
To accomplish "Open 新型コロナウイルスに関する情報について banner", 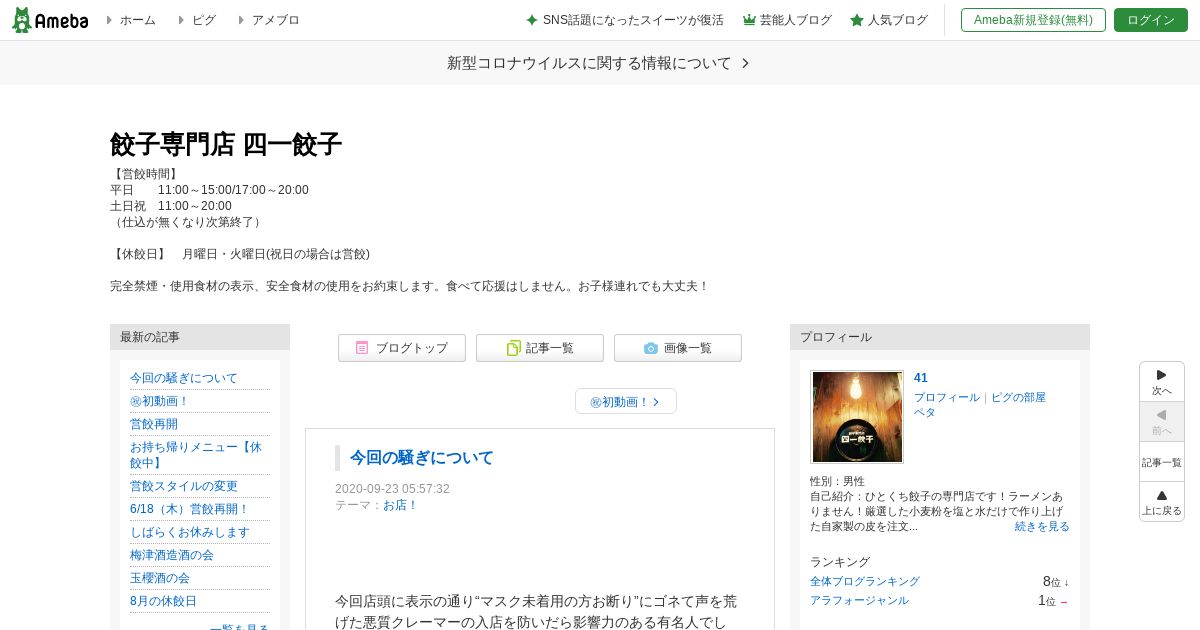I will [x=599, y=63].
